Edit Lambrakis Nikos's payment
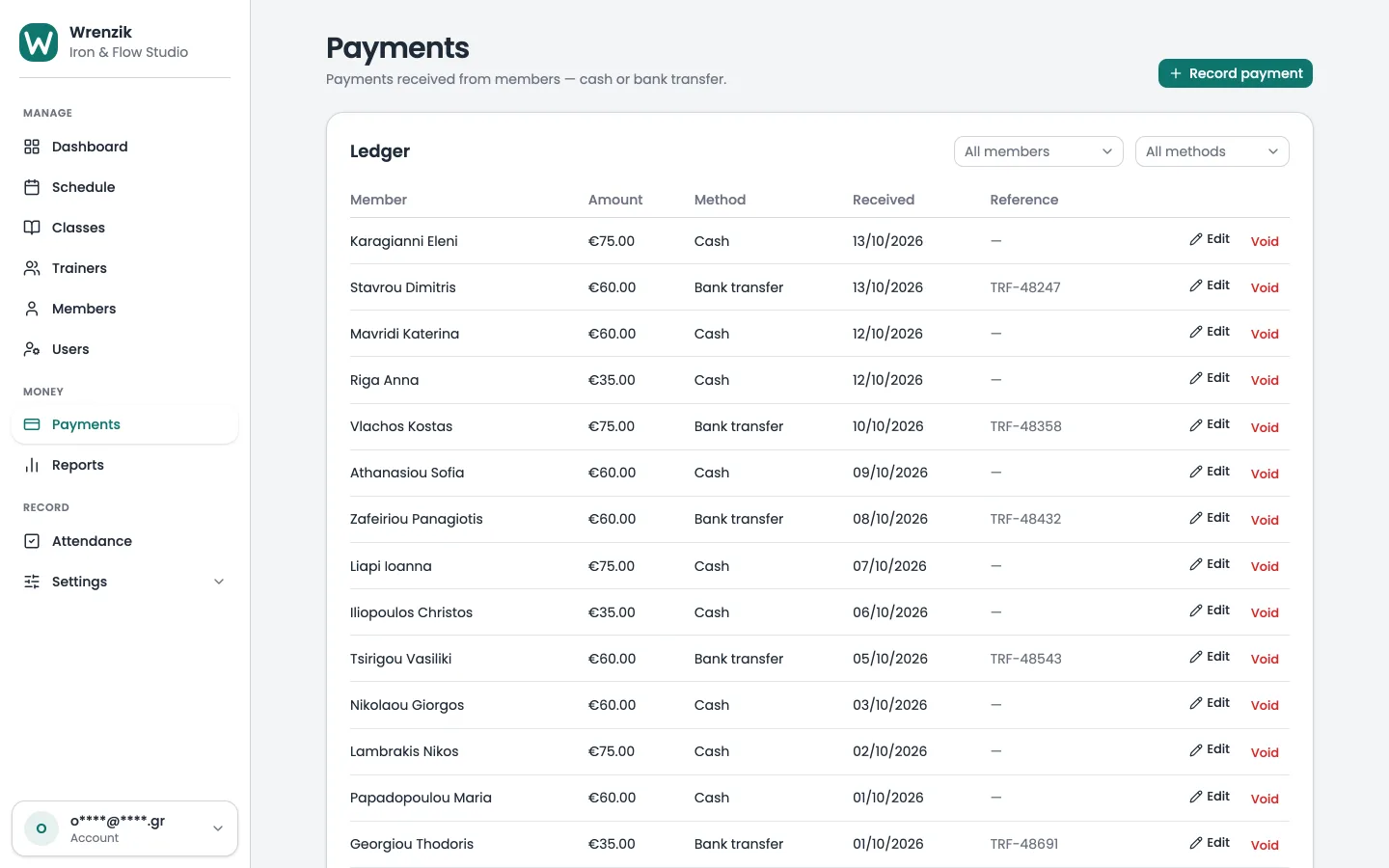This screenshot has width=1389, height=868. click(1210, 749)
